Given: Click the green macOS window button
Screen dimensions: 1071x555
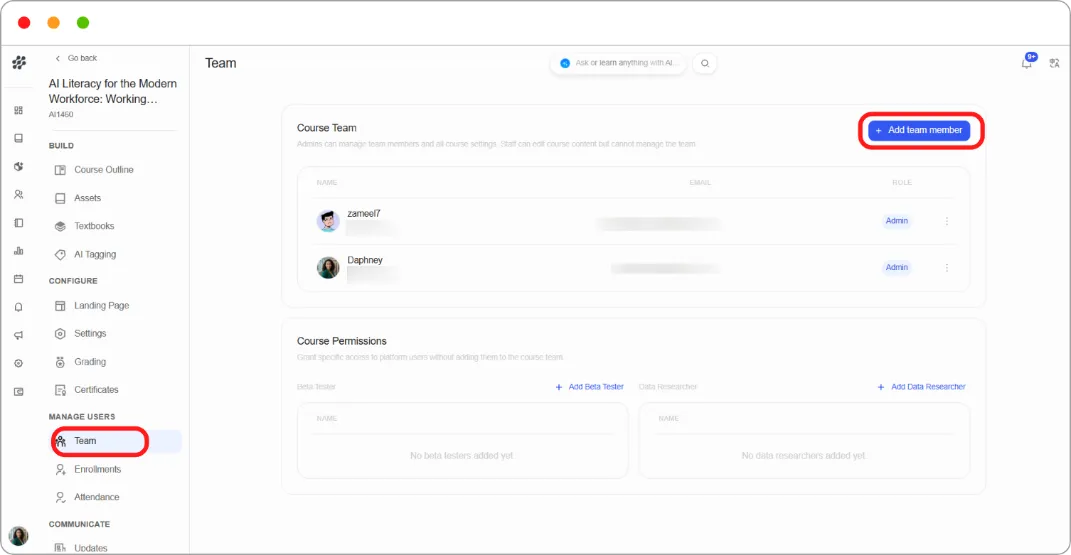Looking at the screenshot, I should 83,23.
